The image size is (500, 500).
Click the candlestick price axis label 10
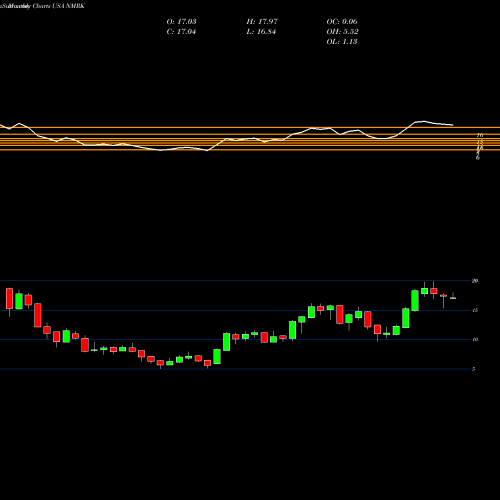coord(475,340)
